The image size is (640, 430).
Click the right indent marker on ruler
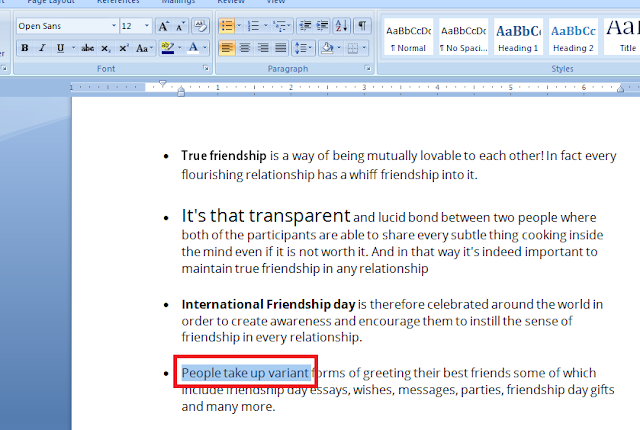tap(620, 88)
